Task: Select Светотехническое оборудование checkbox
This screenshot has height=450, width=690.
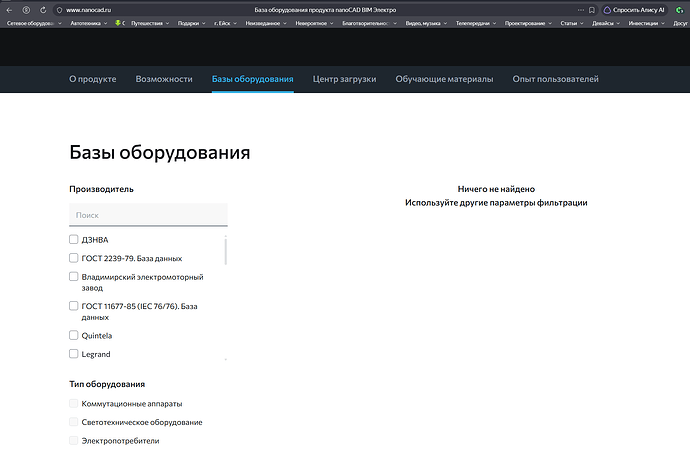Action: click(73, 422)
